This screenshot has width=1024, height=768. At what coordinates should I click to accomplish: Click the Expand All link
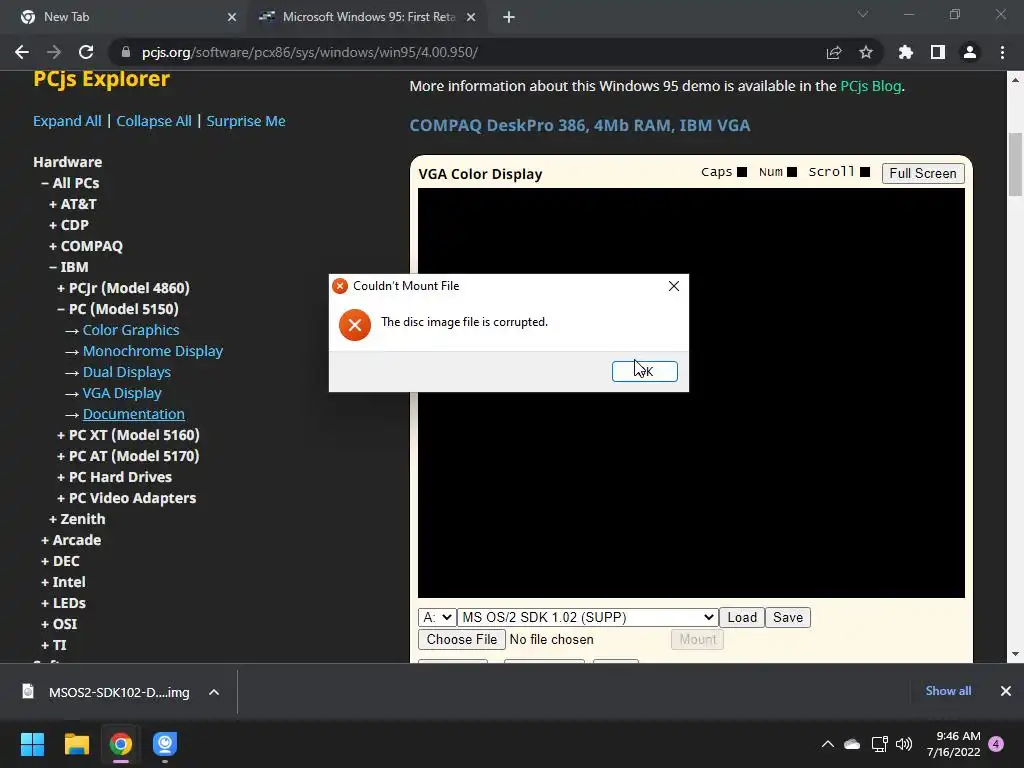click(x=67, y=121)
